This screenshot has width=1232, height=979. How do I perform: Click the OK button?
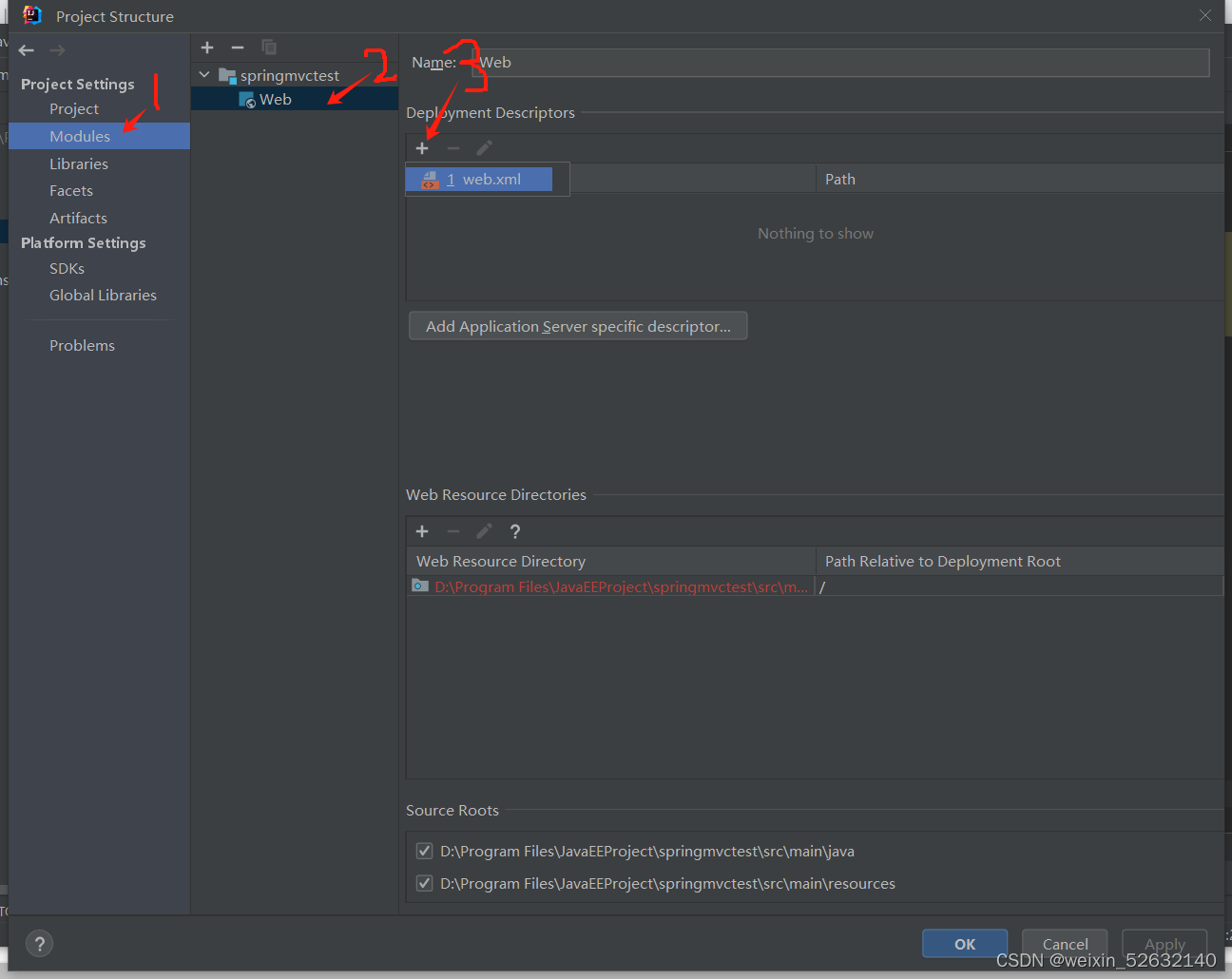tap(965, 944)
